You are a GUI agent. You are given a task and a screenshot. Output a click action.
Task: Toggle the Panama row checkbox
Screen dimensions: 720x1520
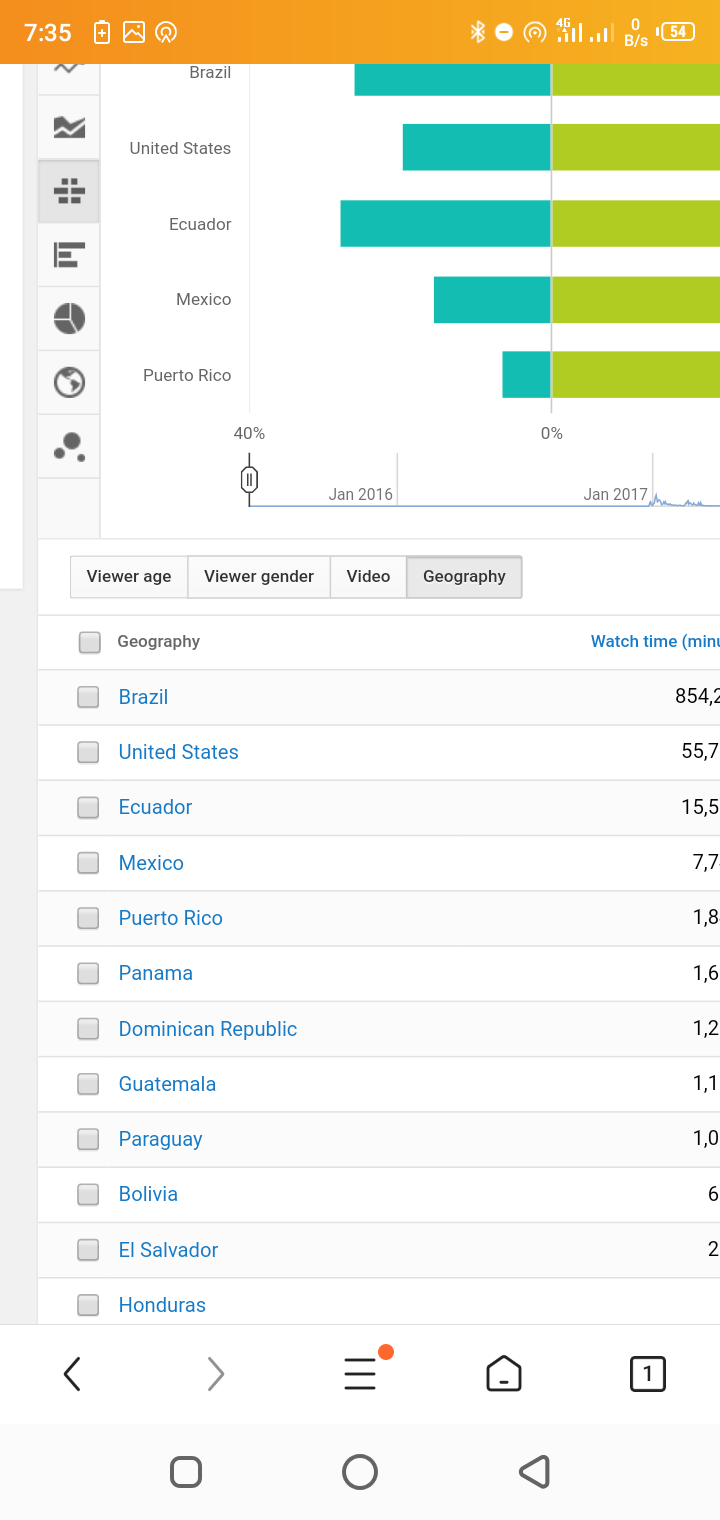(x=89, y=973)
